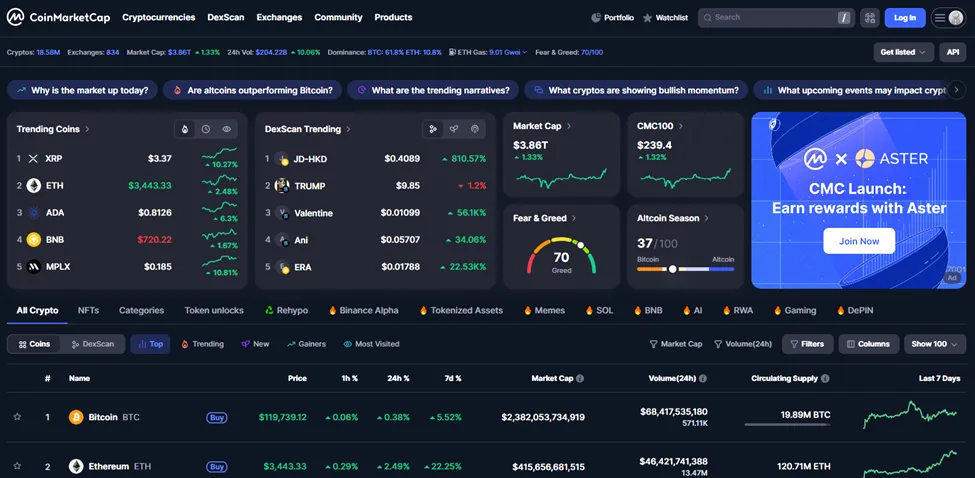Switch to DexScan view toggle
The width and height of the screenshot is (975, 478).
click(x=93, y=344)
